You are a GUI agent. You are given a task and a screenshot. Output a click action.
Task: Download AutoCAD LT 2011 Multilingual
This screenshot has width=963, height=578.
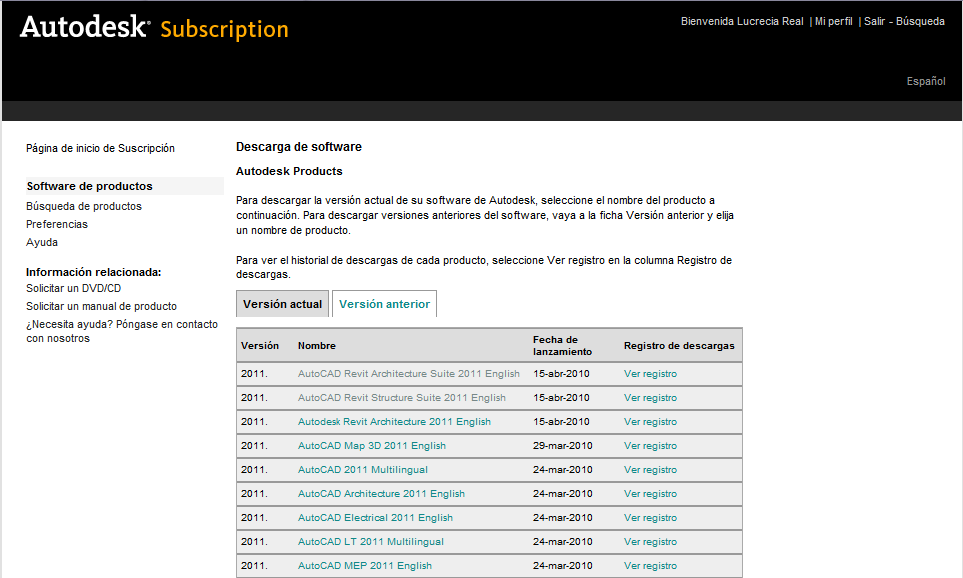(x=370, y=541)
